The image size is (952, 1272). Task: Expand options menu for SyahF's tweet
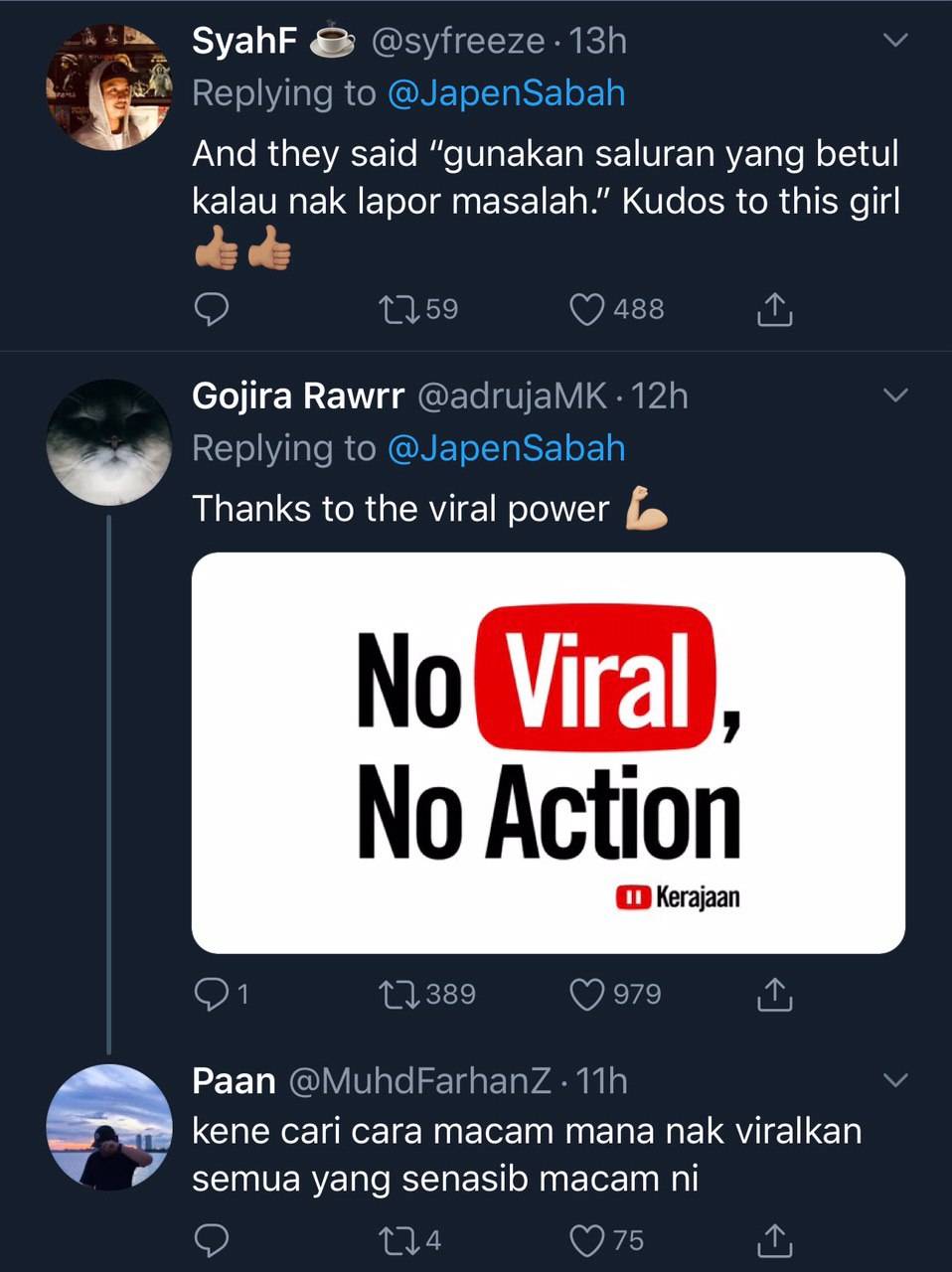895,41
